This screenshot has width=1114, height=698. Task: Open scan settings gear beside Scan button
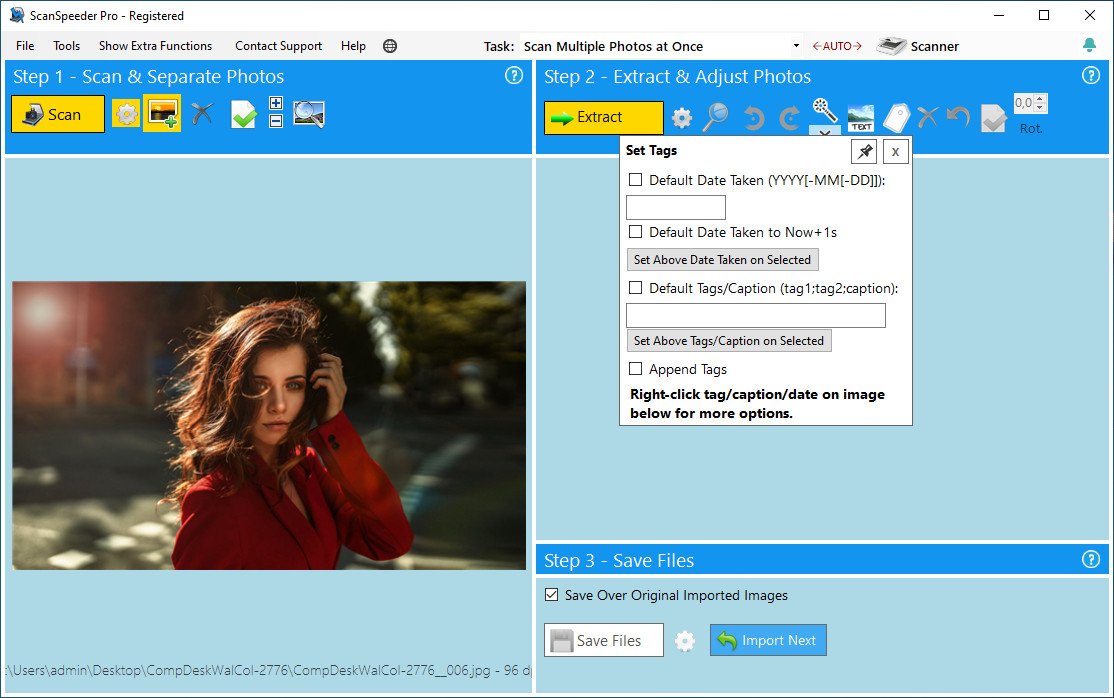tap(126, 114)
